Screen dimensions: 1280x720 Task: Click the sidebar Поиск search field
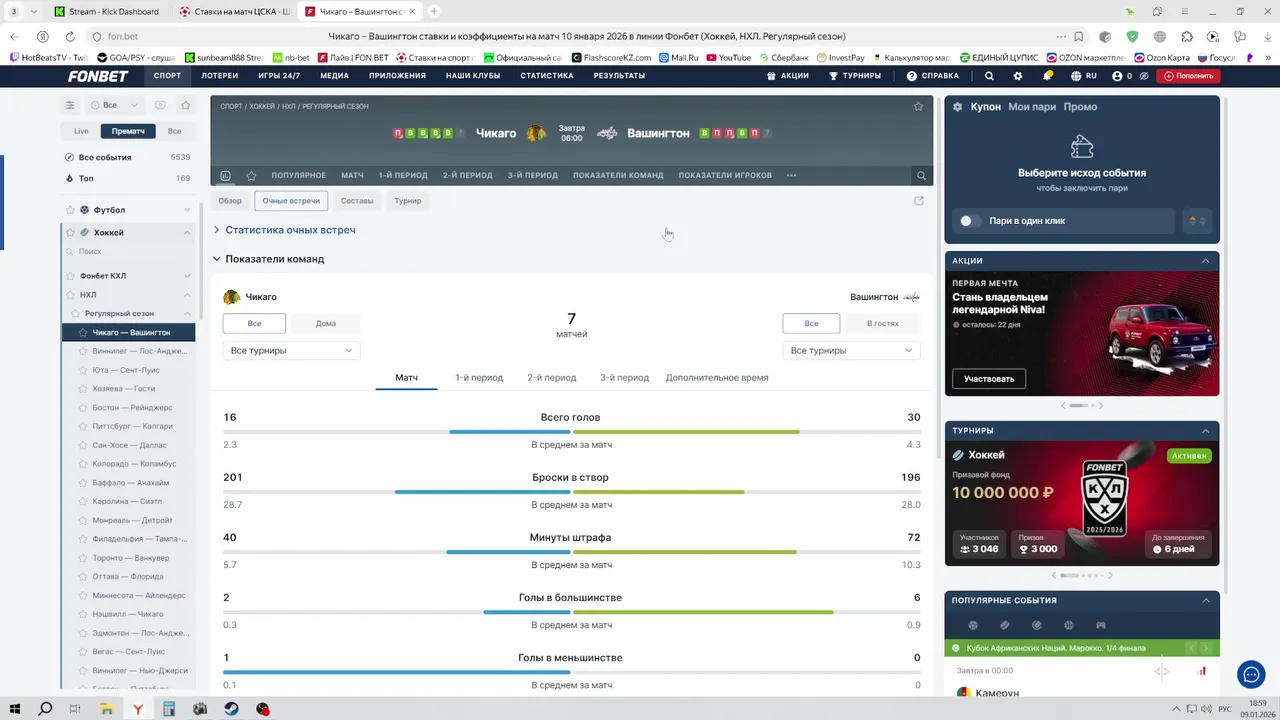point(128,252)
